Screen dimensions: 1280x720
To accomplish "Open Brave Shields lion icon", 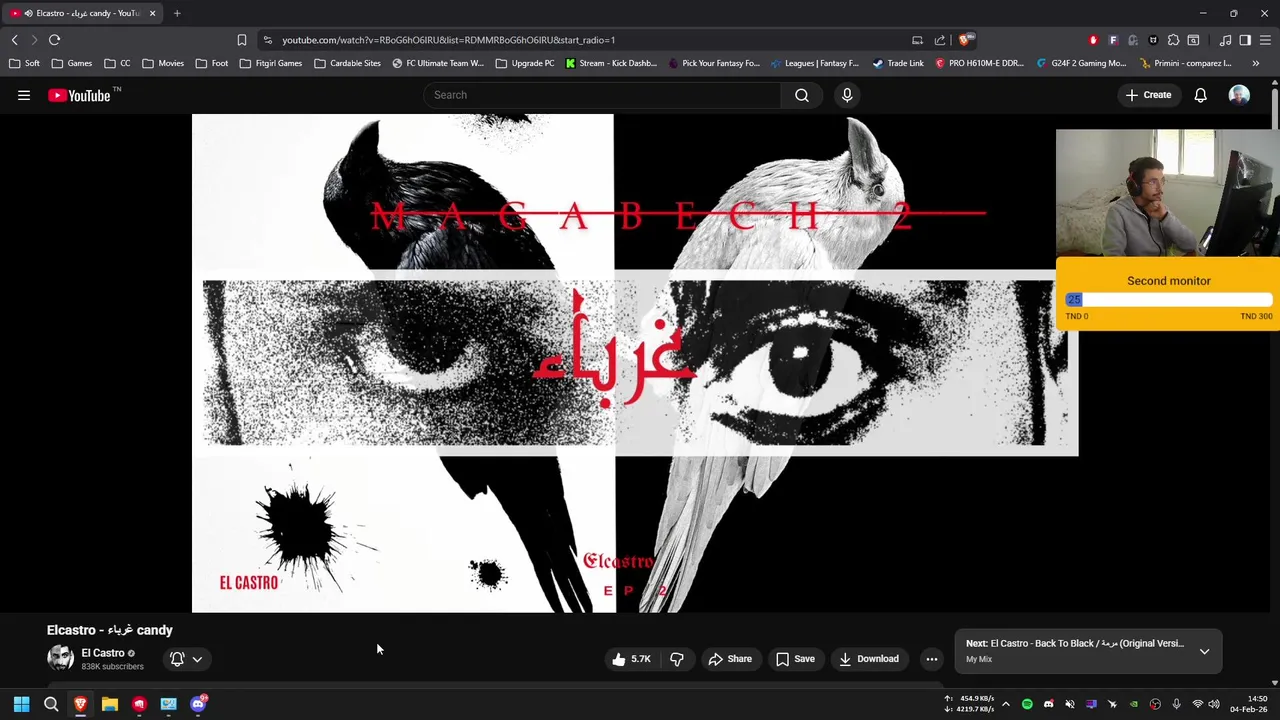I will click(965, 40).
